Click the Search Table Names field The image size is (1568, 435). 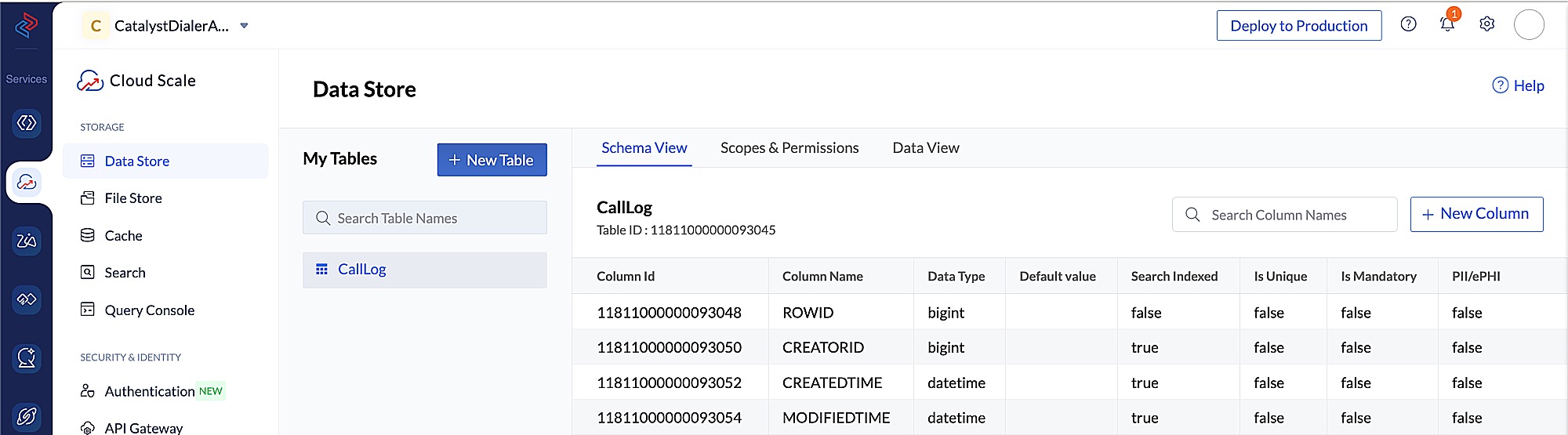tap(424, 218)
